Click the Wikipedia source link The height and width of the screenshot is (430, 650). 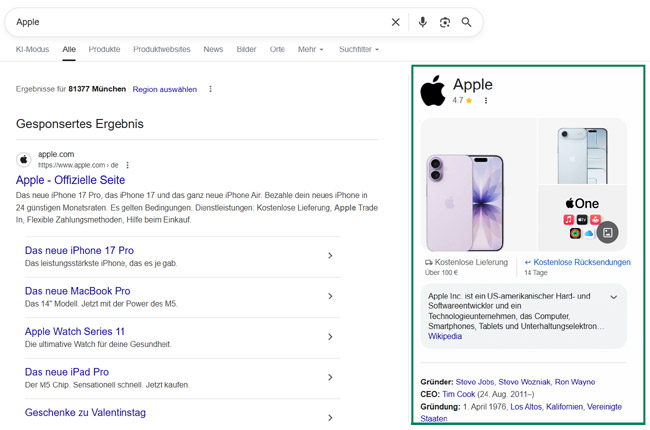[445, 336]
